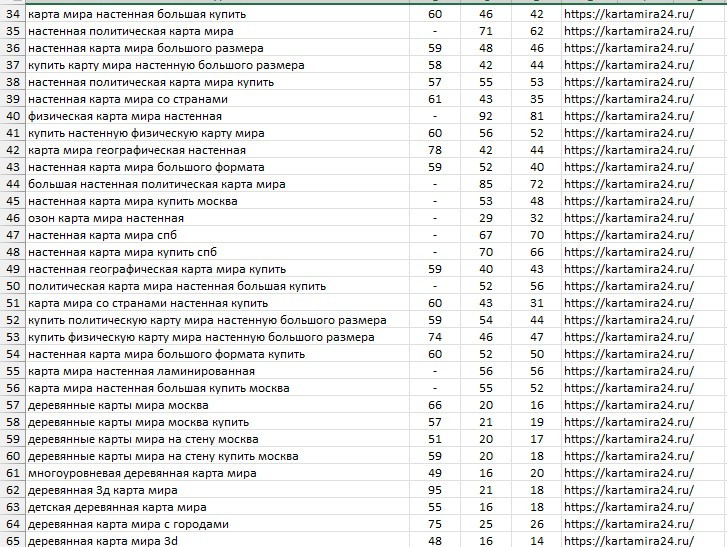
Task: Select cell 'многоуровневая деревянная карта мира'
Action: click(217, 473)
